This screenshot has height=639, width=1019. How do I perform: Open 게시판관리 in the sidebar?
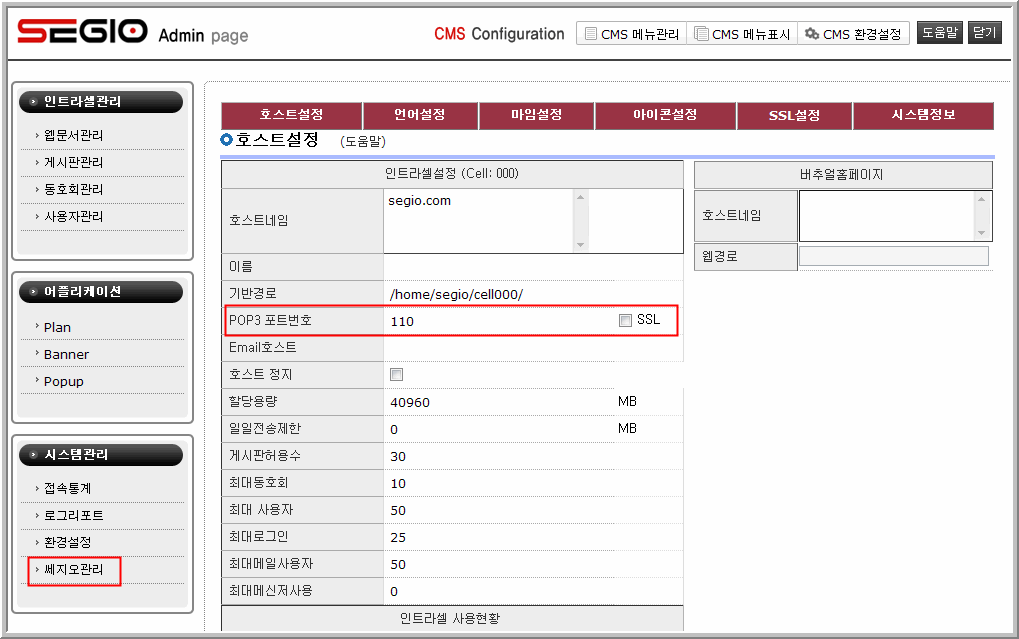(74, 162)
